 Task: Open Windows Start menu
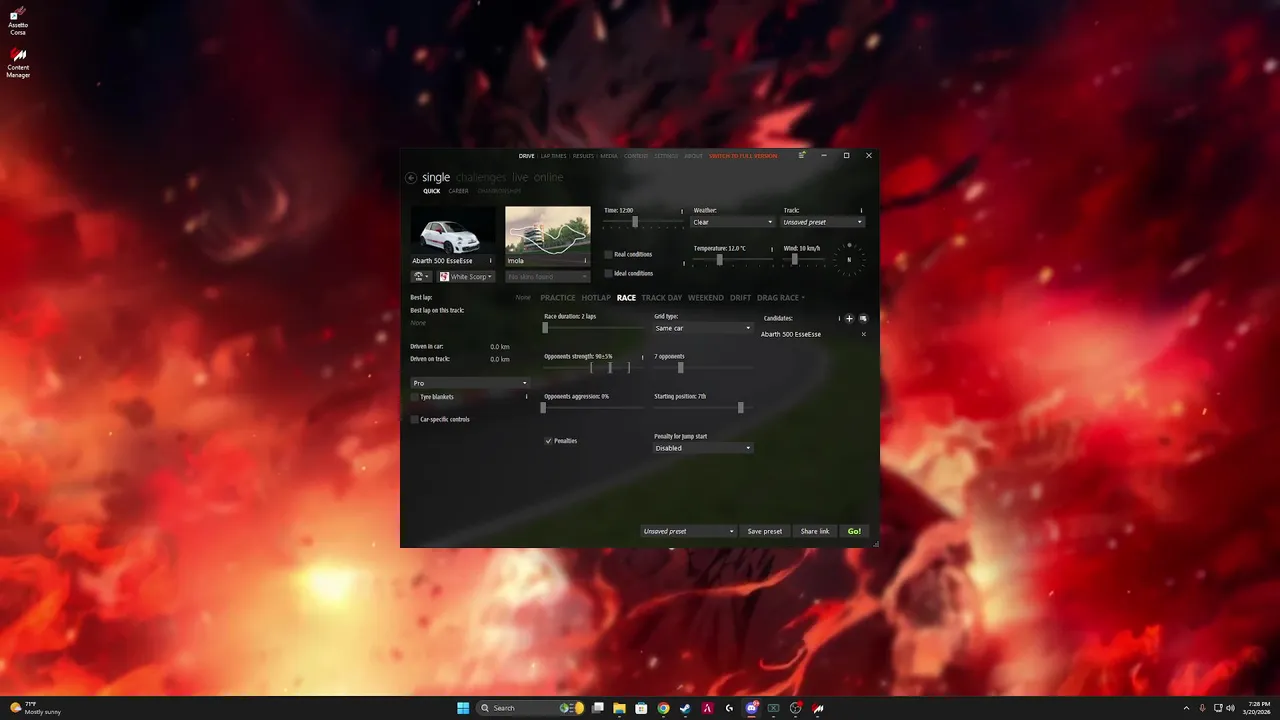point(463,708)
